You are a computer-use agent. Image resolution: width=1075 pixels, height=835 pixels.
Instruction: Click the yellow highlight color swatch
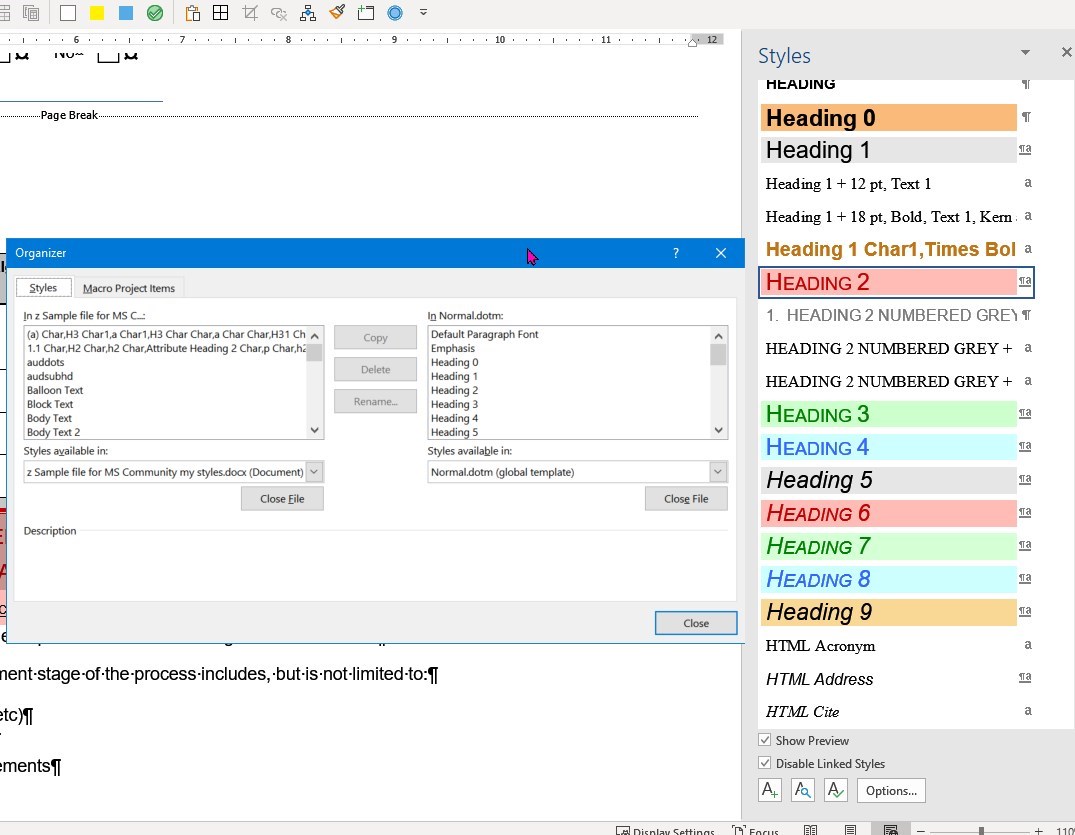(x=97, y=13)
